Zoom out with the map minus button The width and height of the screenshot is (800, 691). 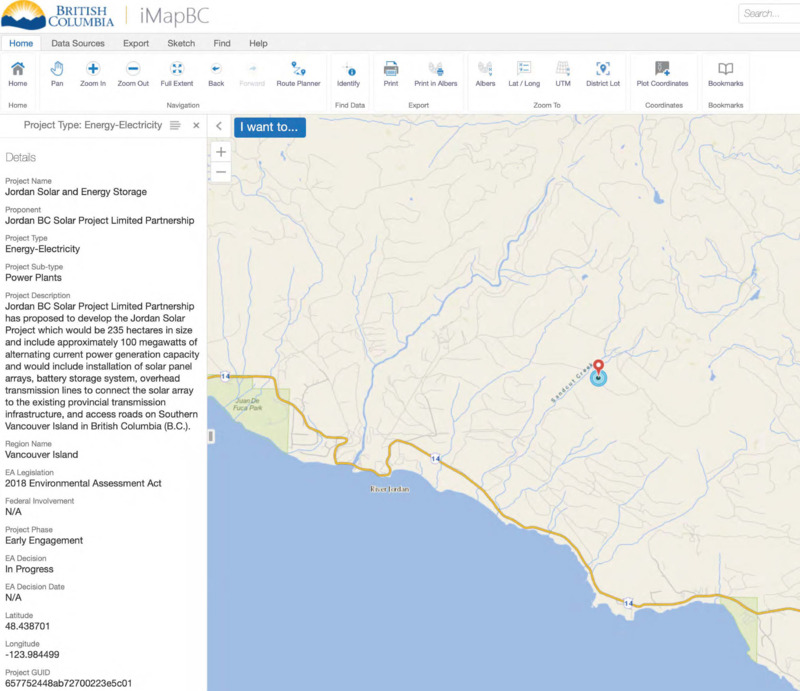221,172
